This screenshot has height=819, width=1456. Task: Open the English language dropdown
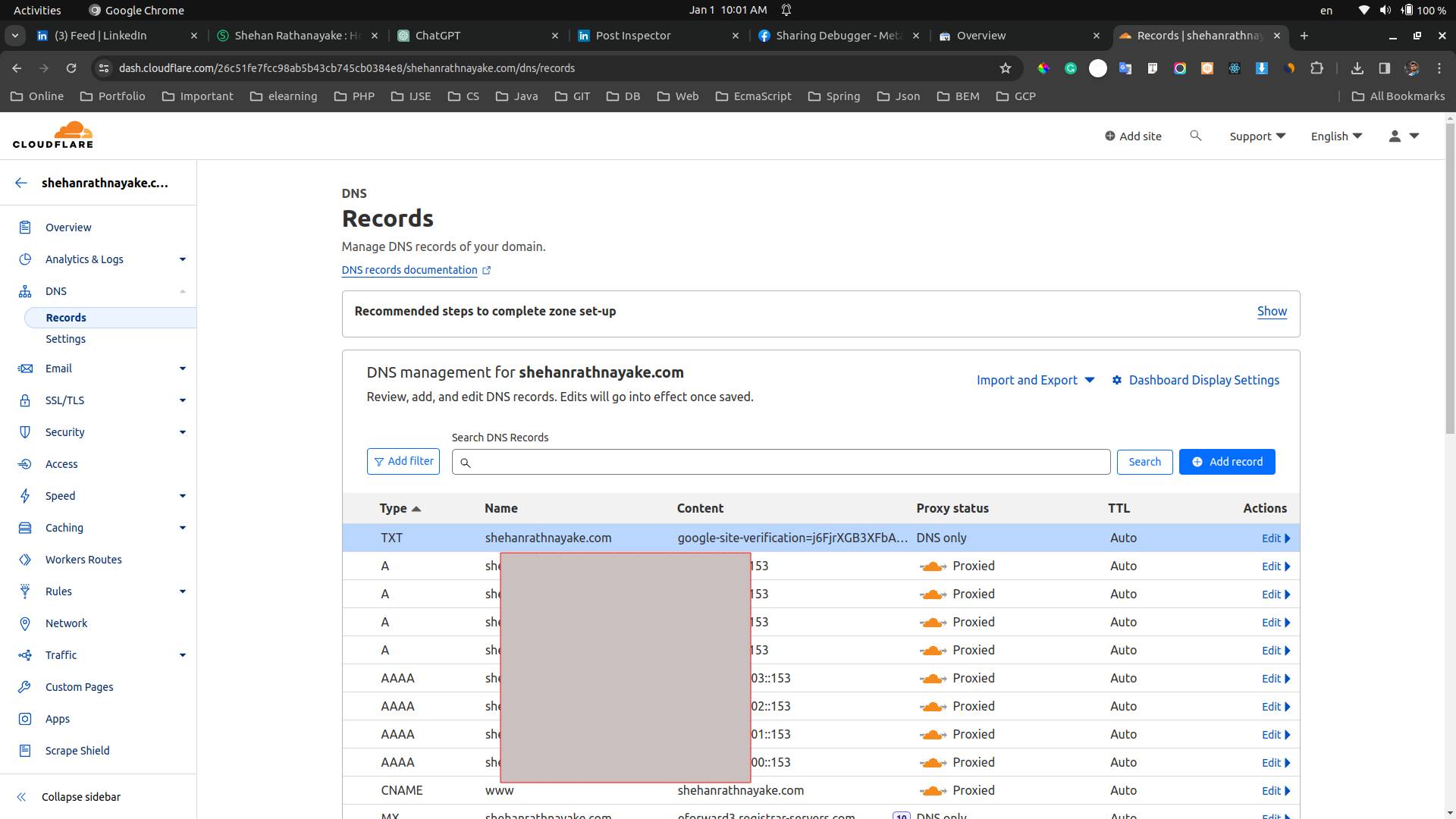click(1336, 136)
